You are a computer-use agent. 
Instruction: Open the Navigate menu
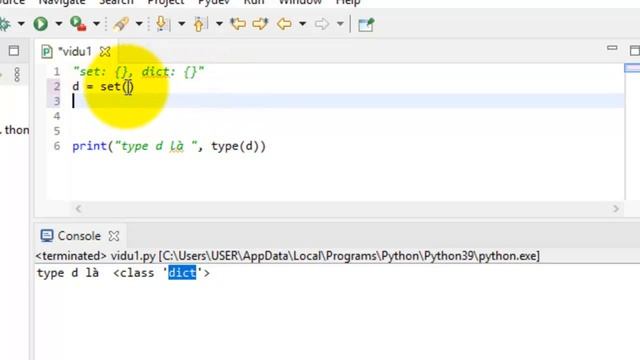(x=62, y=2)
